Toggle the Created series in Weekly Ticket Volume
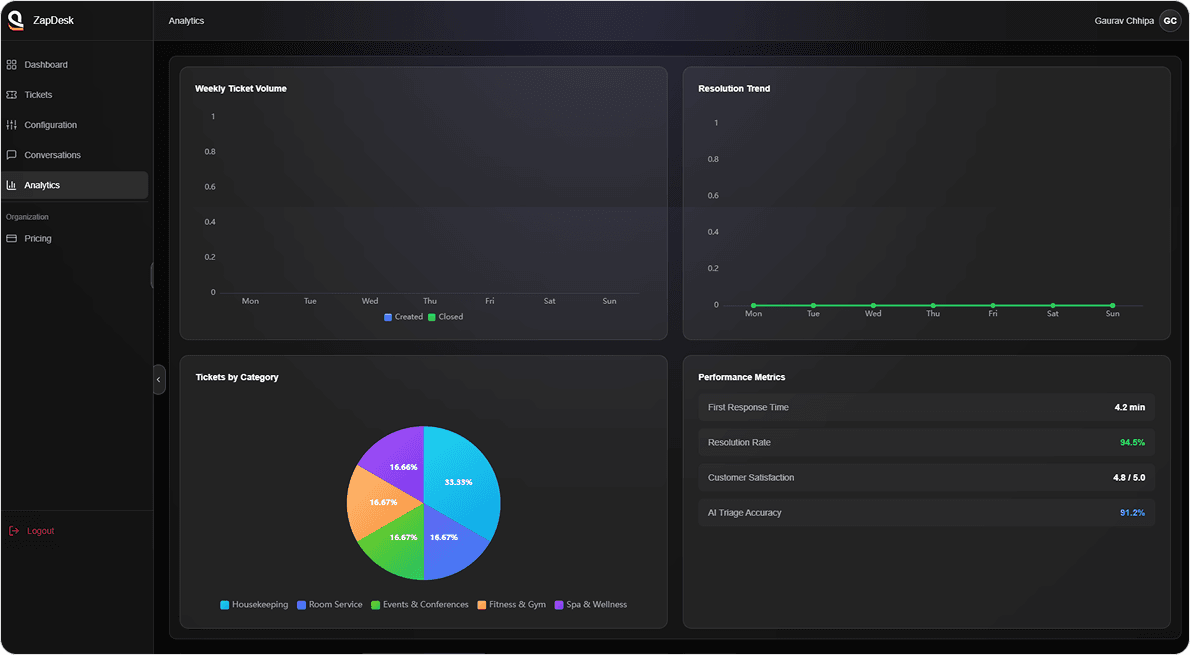 click(399, 316)
